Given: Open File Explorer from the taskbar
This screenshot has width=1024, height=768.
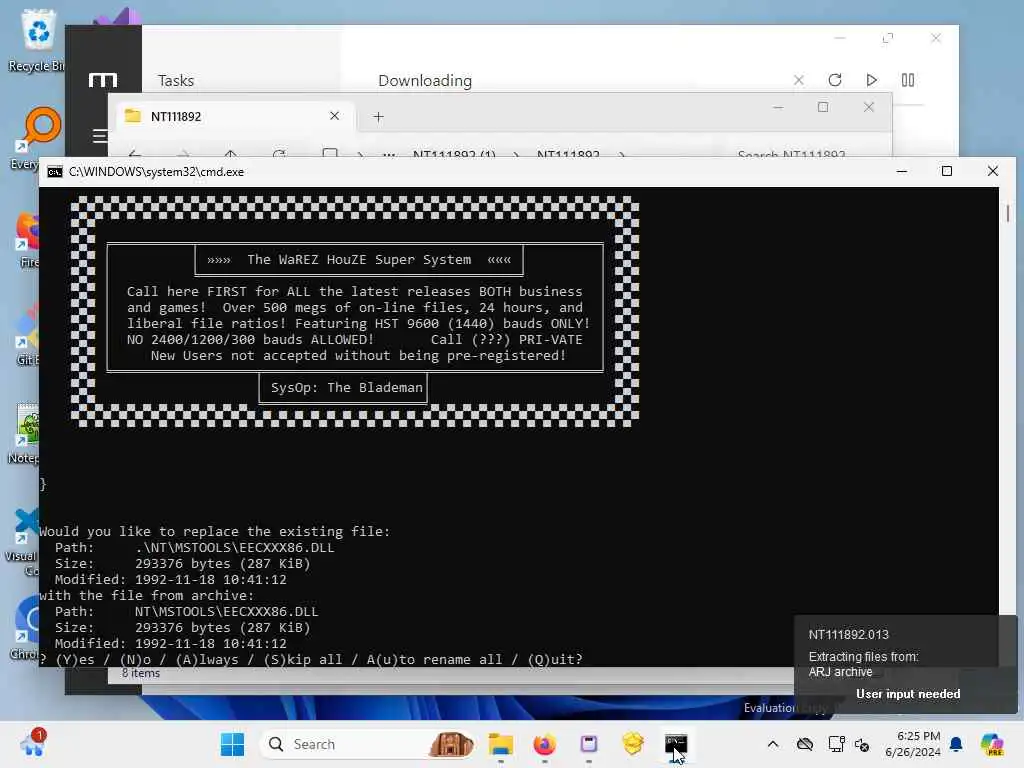Looking at the screenshot, I should tap(500, 744).
